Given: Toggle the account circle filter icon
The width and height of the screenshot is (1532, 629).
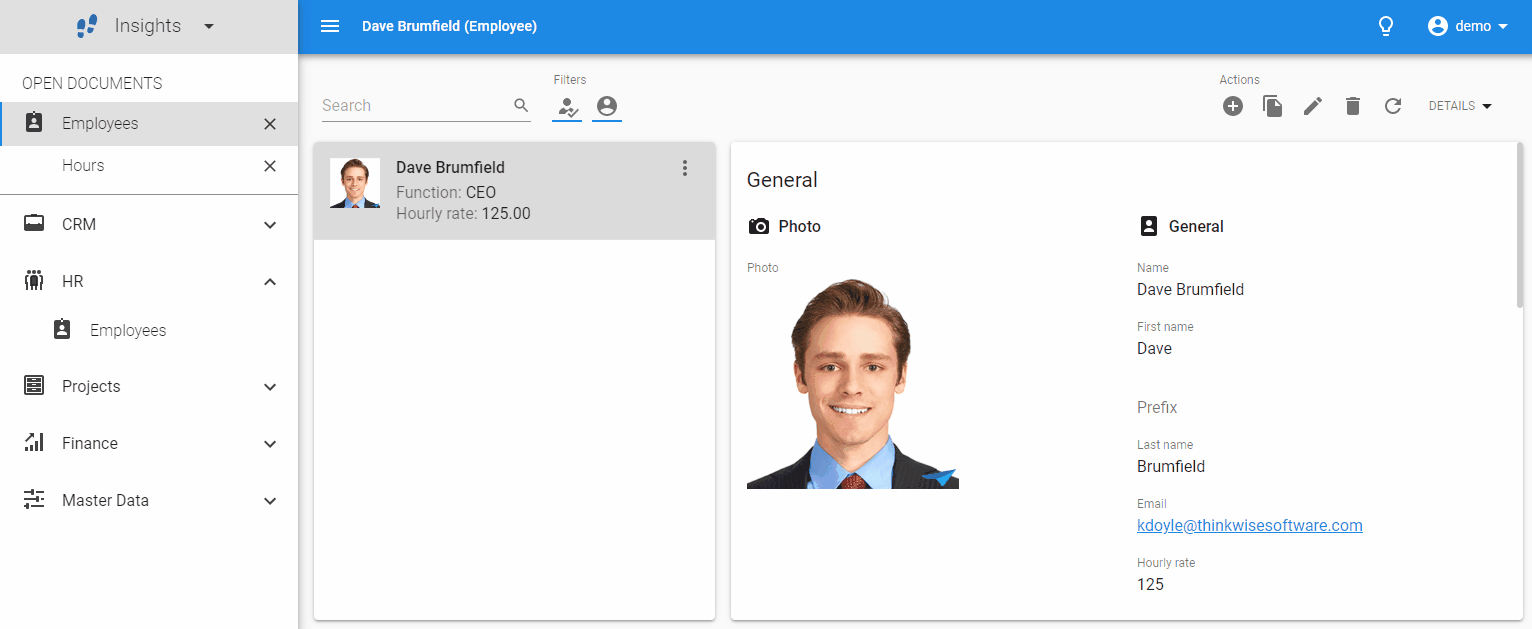Looking at the screenshot, I should [606, 106].
